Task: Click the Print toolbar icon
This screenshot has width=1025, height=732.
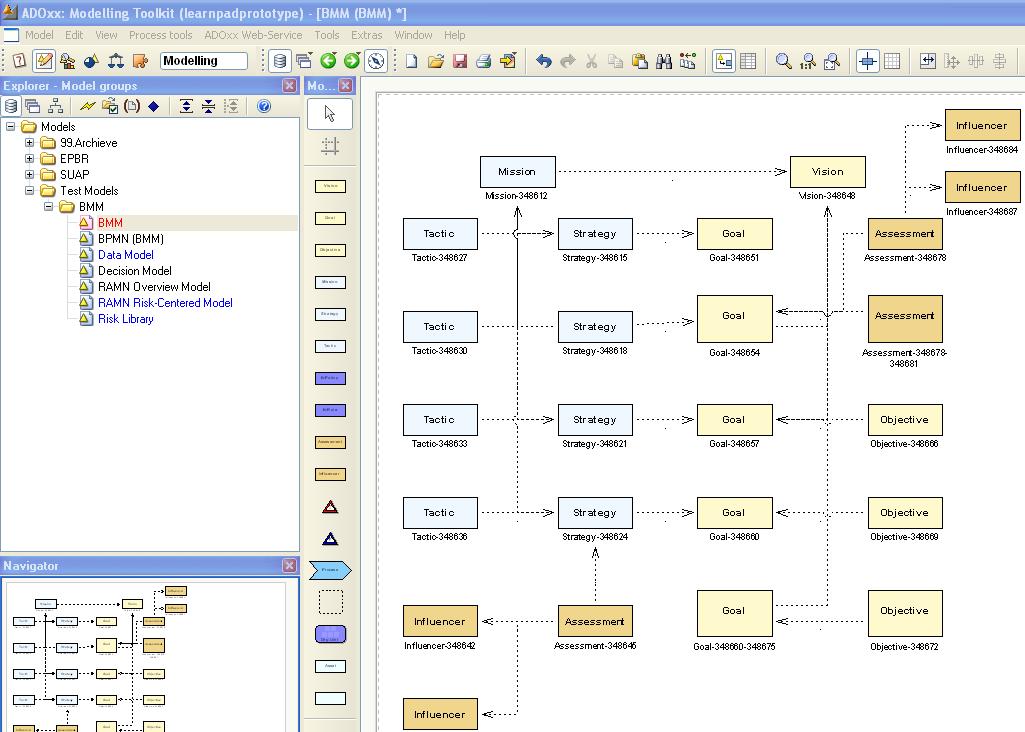Action: (x=484, y=61)
